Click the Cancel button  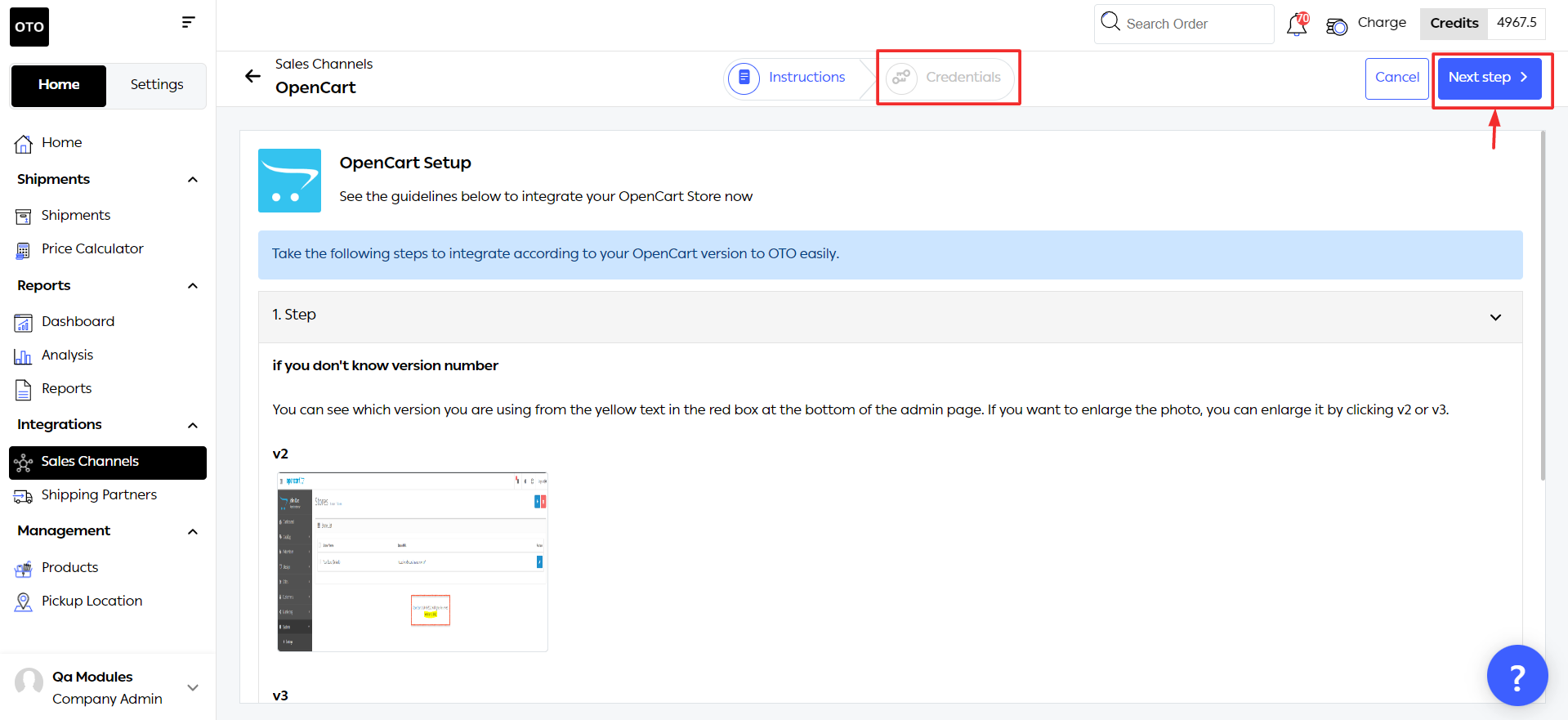point(1396,78)
